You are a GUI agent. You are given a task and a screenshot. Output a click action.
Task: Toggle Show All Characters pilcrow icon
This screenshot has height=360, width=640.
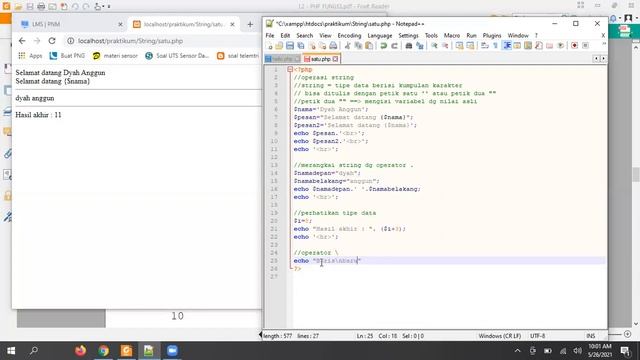coord(496,46)
